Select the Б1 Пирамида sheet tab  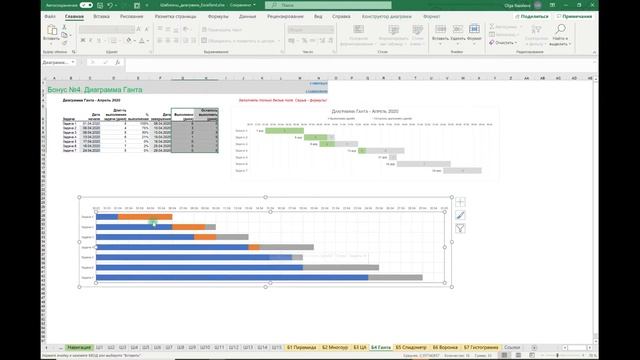302,347
